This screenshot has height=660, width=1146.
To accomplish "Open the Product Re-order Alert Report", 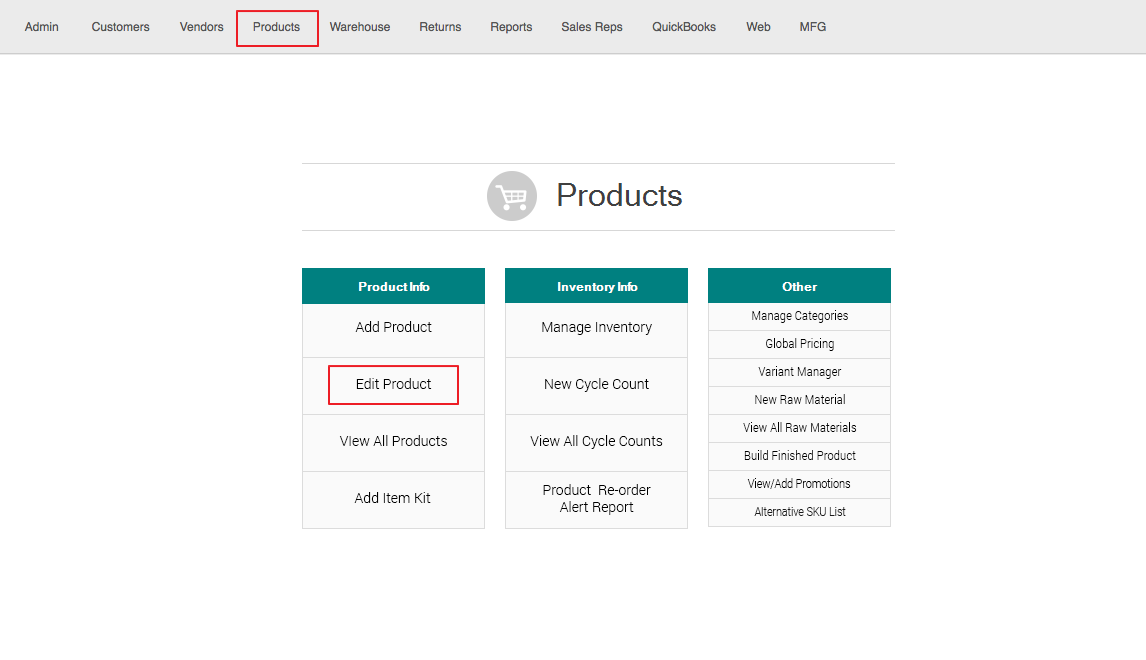I will (596, 498).
